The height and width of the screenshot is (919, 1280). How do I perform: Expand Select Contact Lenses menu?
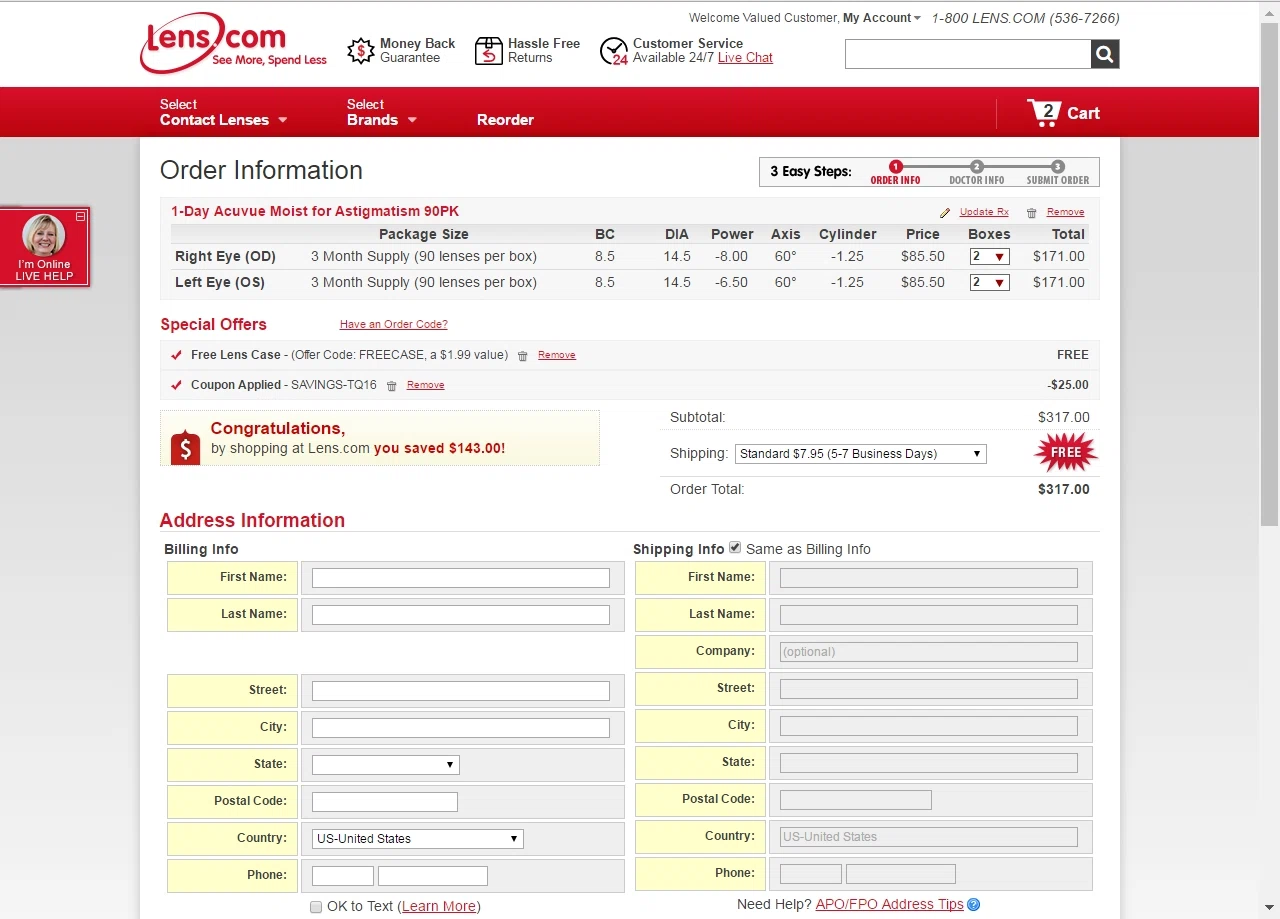(x=223, y=112)
